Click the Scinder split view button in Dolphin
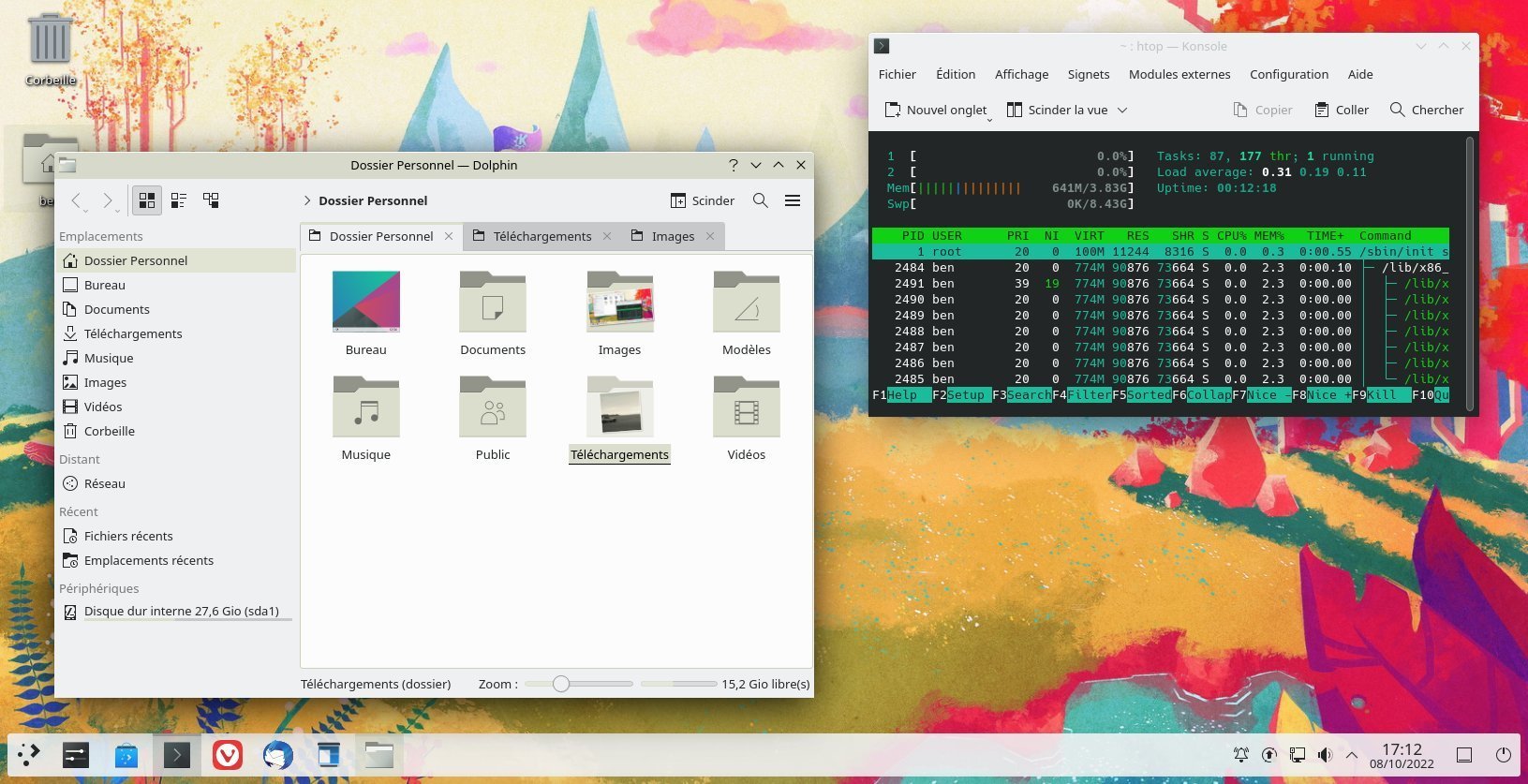 [703, 200]
